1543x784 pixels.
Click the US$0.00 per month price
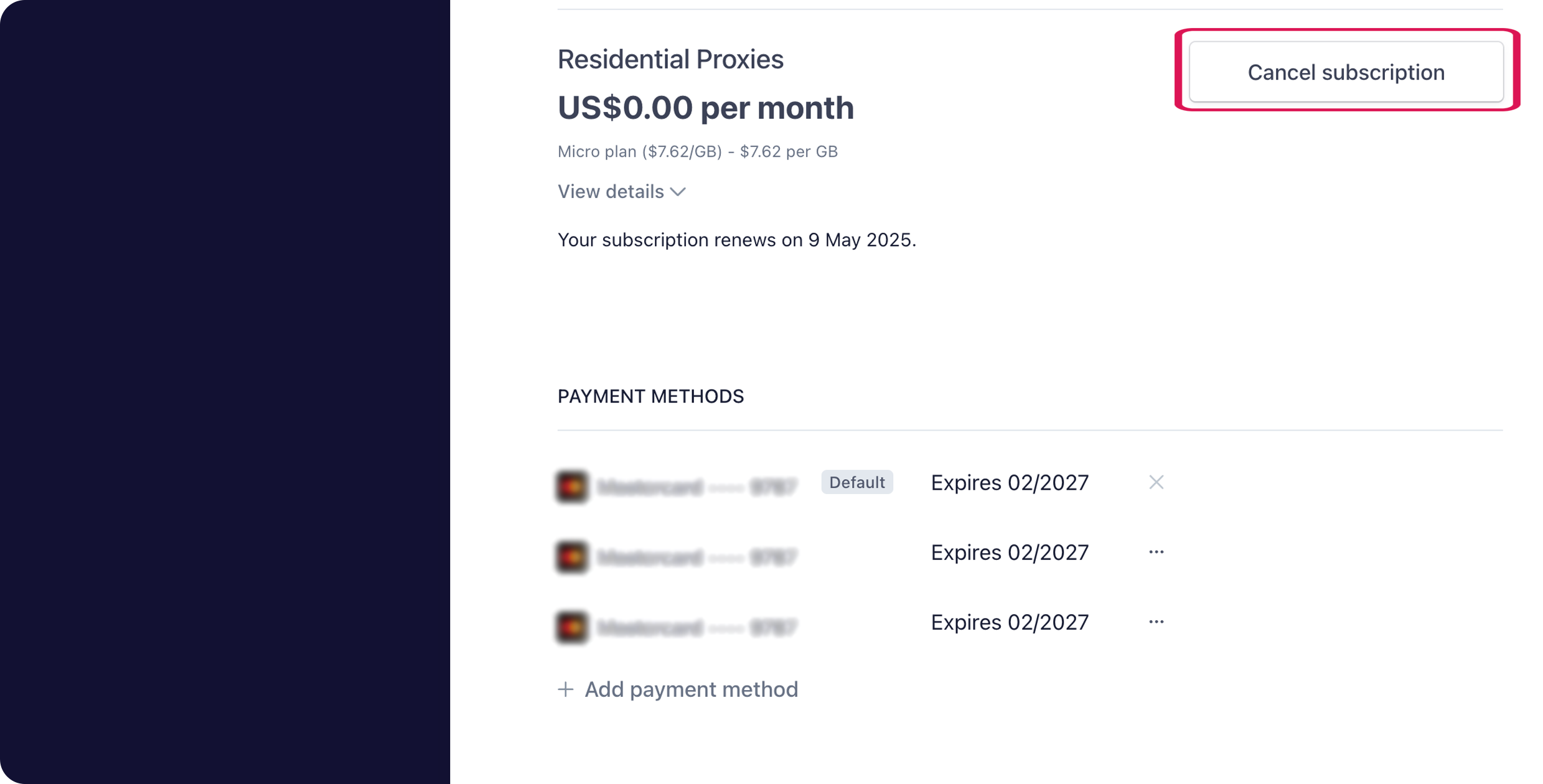click(x=705, y=108)
